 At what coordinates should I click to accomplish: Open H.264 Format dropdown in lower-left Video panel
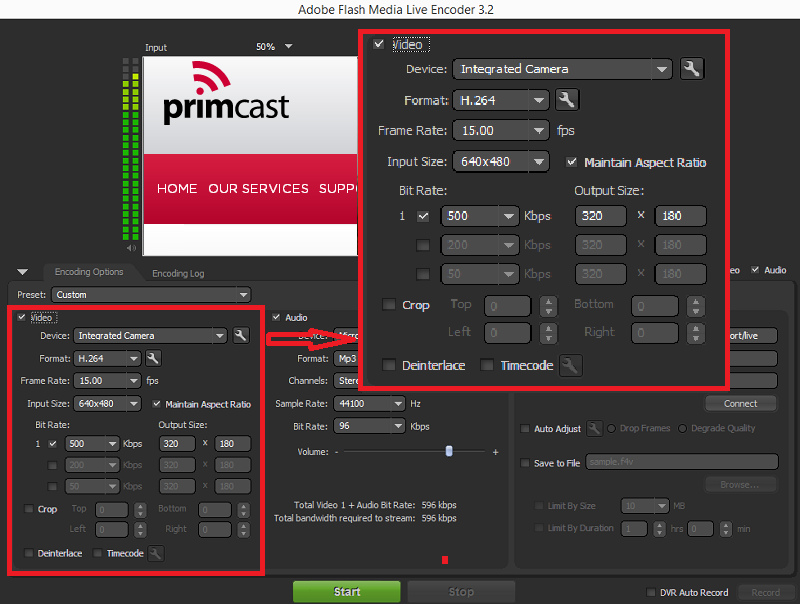(x=107, y=358)
